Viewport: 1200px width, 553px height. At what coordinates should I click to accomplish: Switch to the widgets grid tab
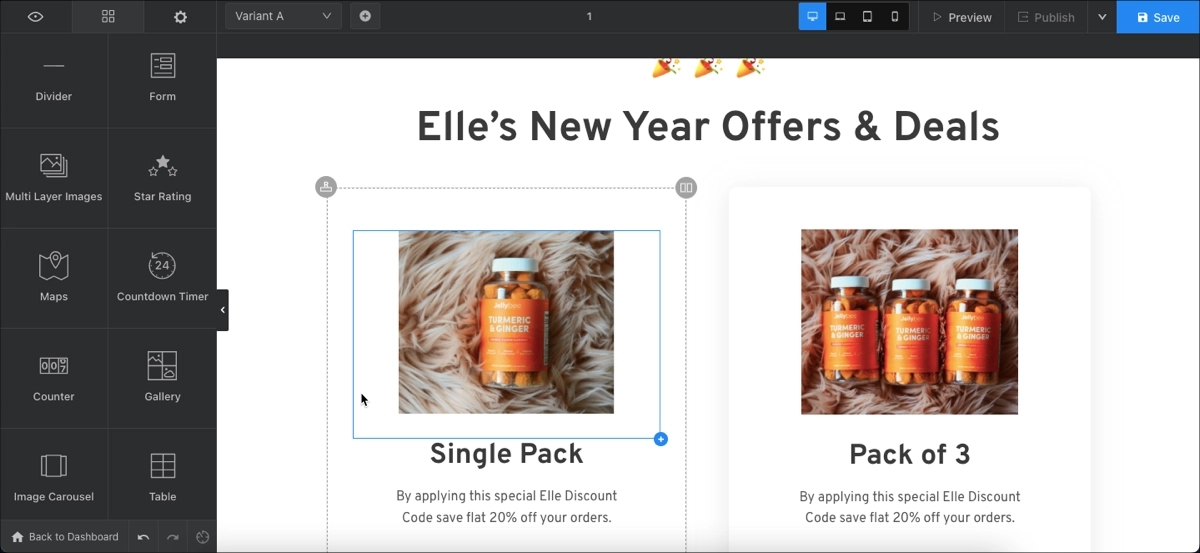click(108, 17)
